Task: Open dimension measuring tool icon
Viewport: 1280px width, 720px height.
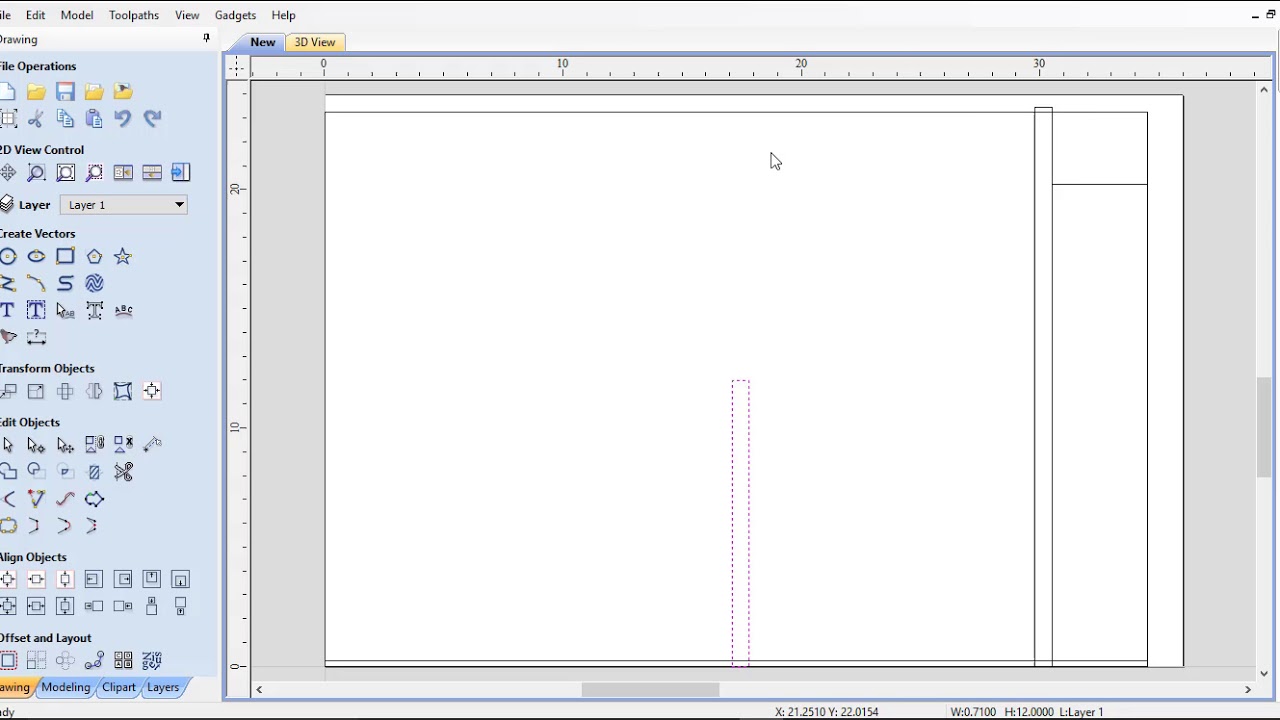Action: pyautogui.click(x=36, y=338)
